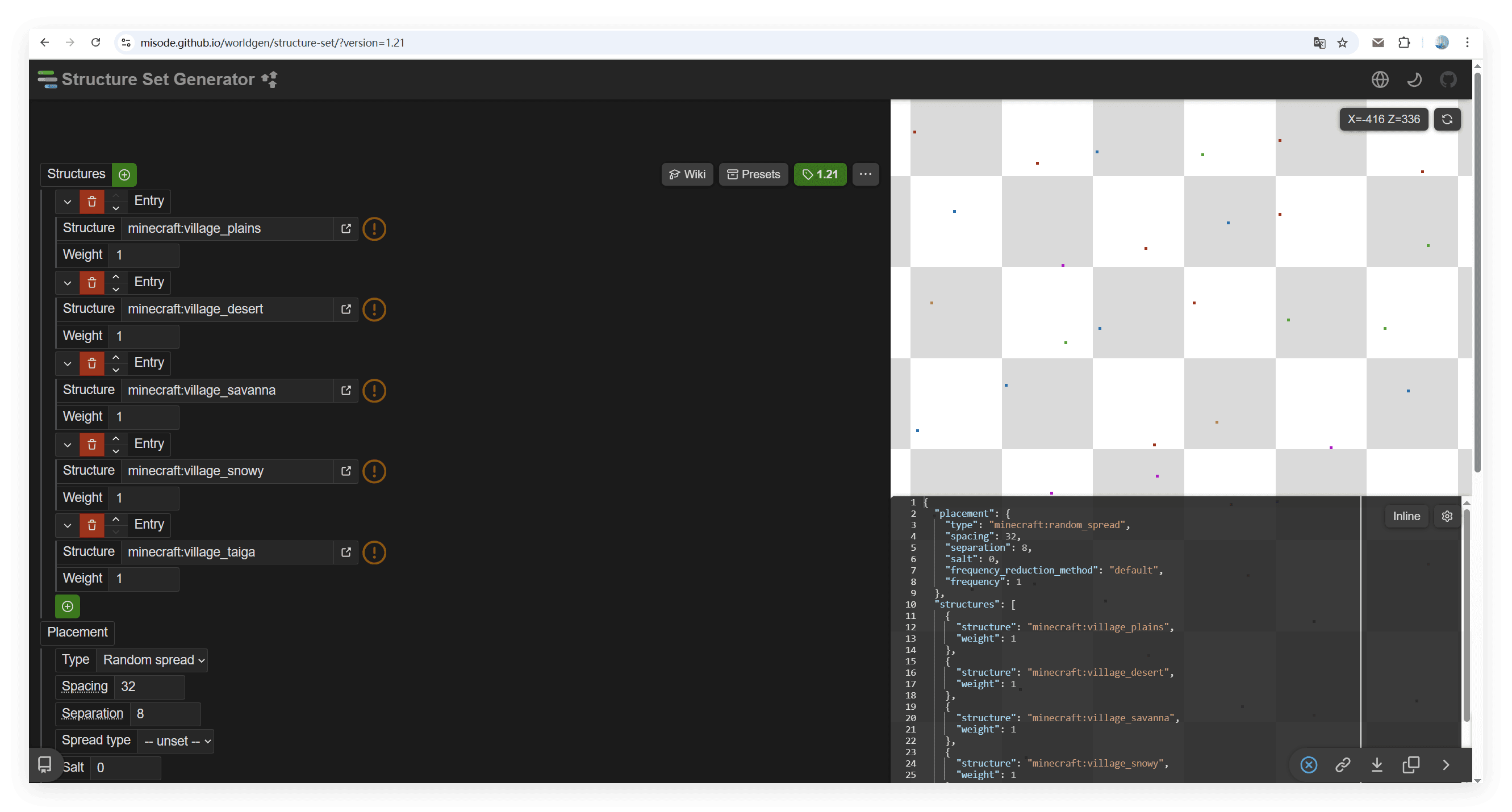Toggle the Inline output option
The height and width of the screenshot is (812, 1512).
click(x=1406, y=516)
